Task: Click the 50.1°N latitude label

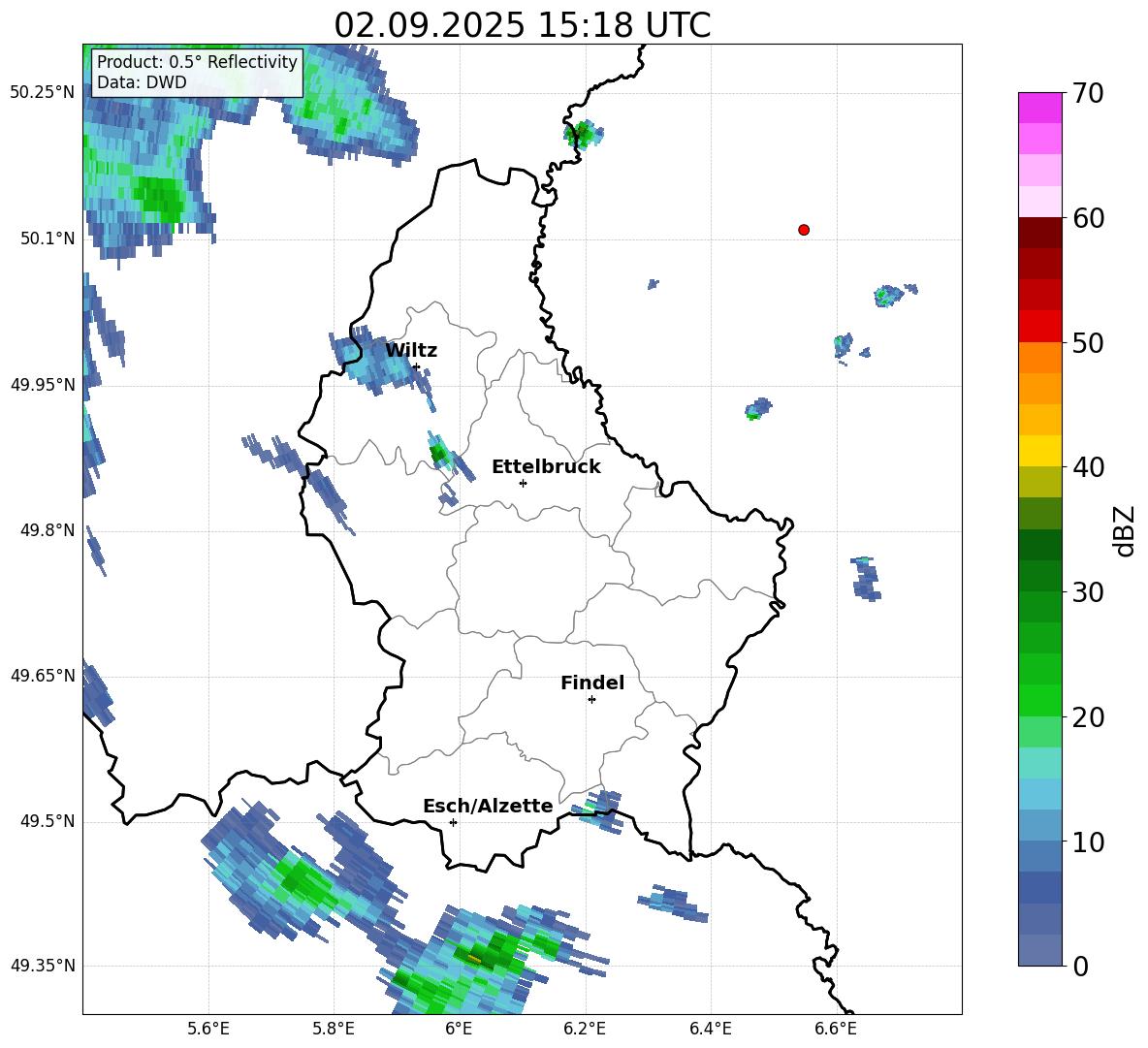Action: coord(48,238)
